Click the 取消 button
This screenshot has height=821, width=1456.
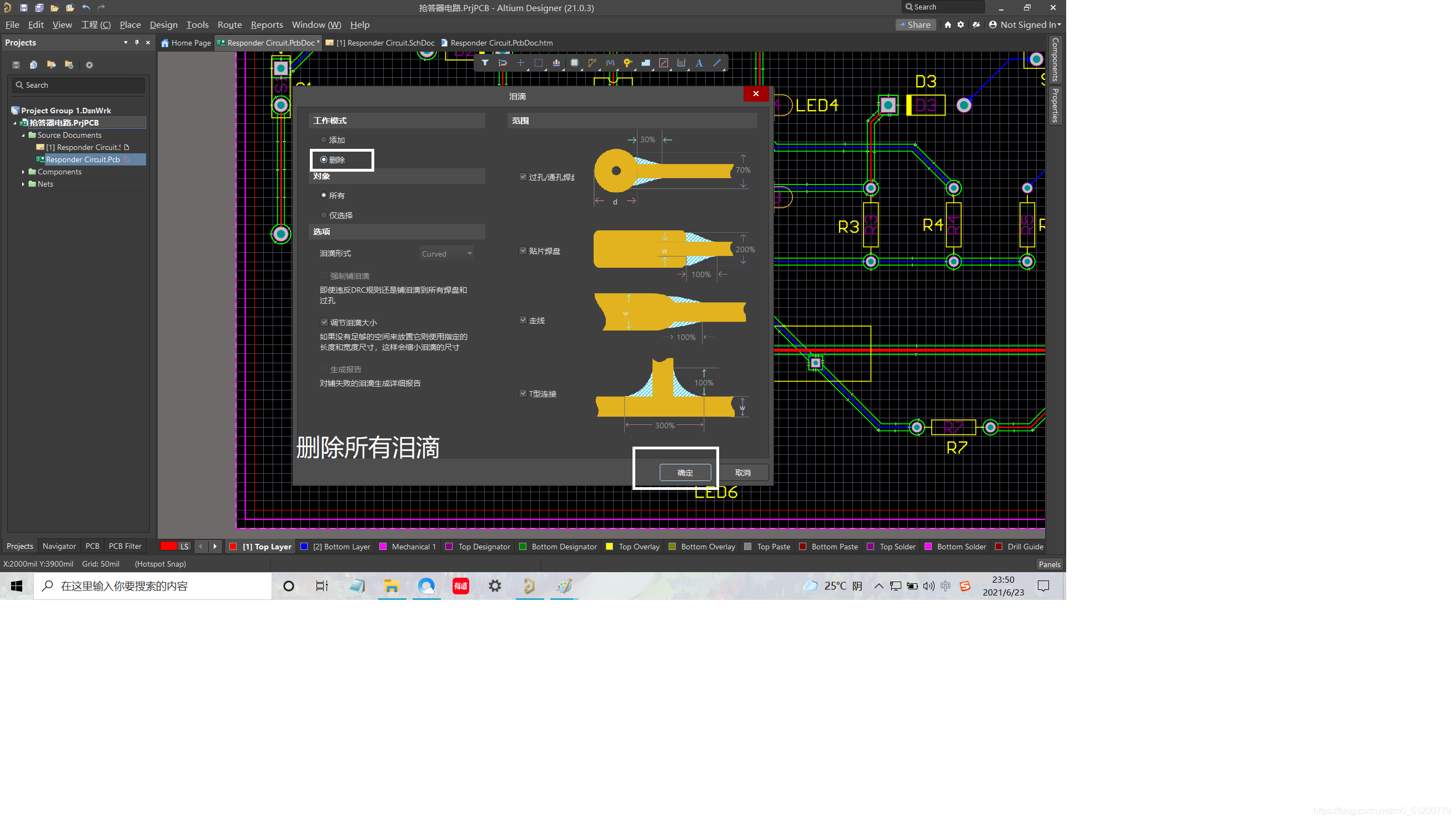(x=742, y=473)
